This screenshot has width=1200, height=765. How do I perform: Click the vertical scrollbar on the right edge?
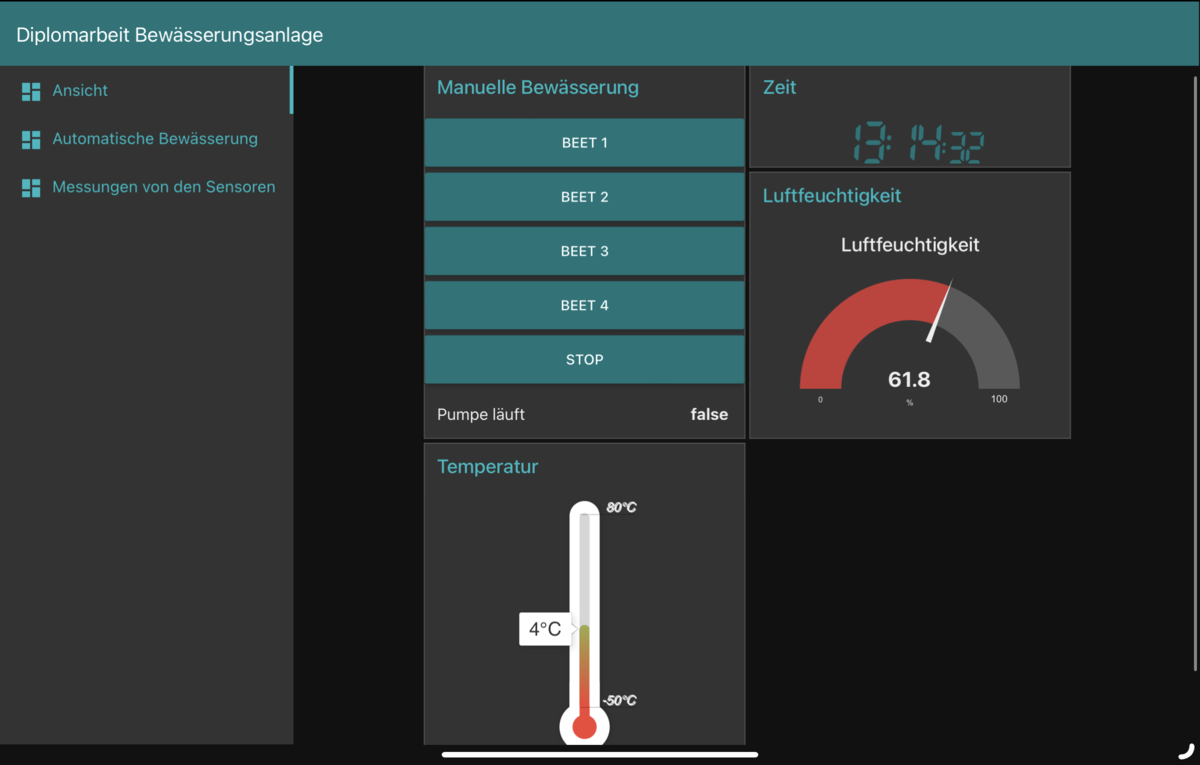1195,370
